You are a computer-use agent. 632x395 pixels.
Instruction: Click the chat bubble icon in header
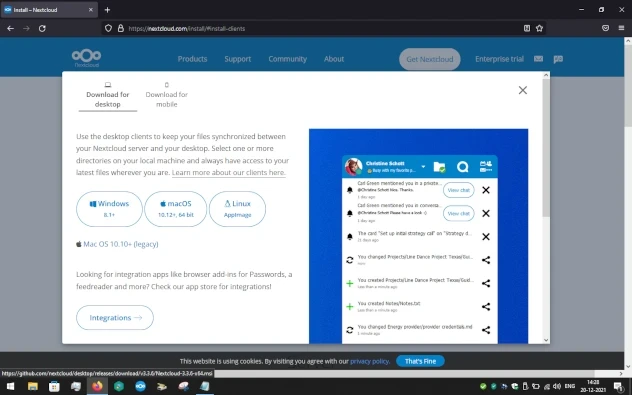point(558,59)
